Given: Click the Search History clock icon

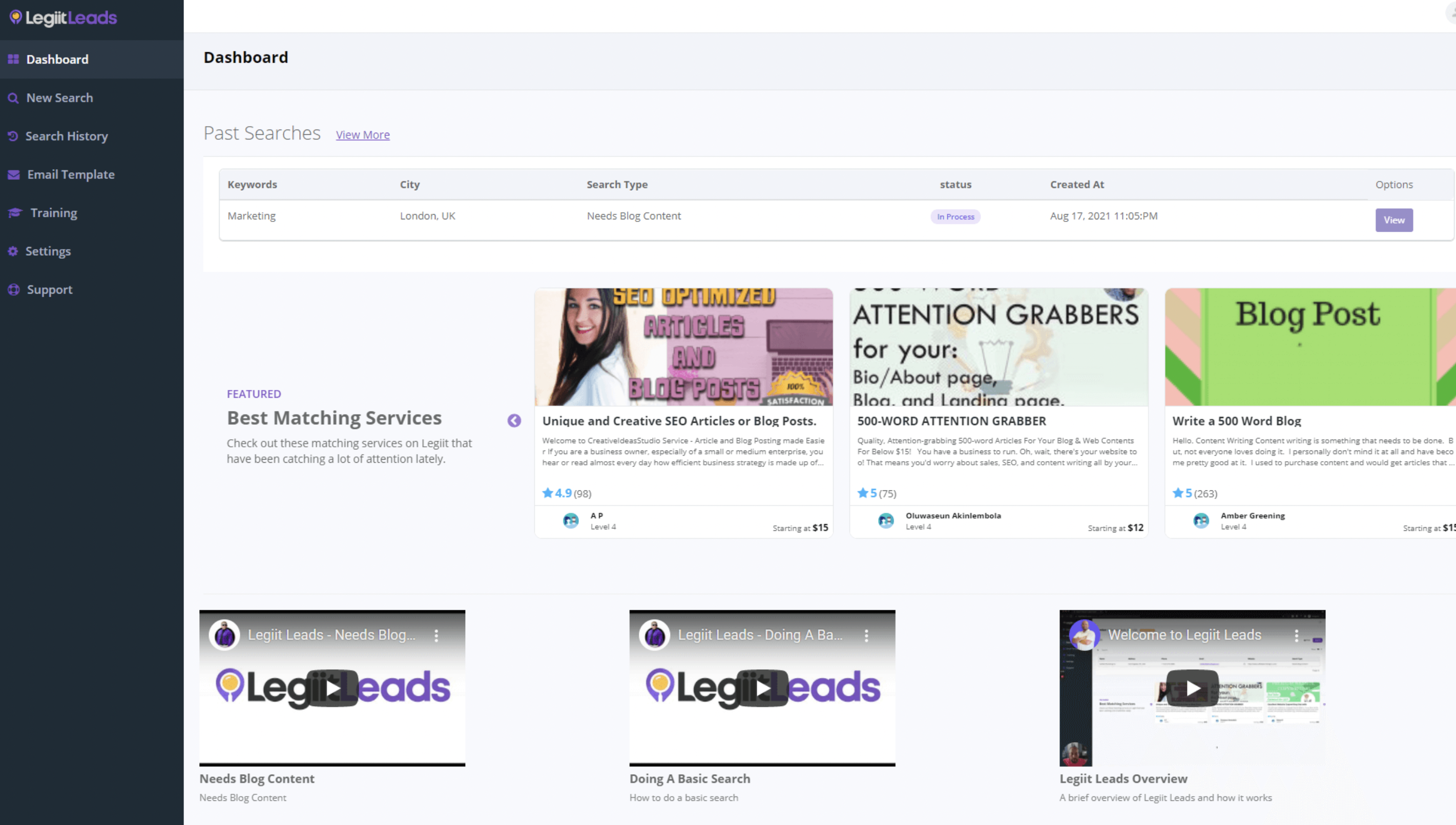Looking at the screenshot, I should (x=13, y=136).
